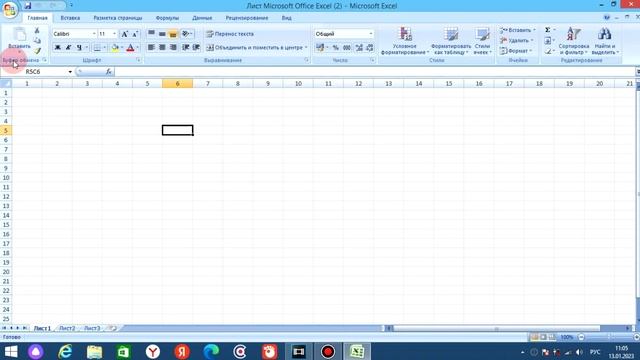This screenshot has height=360, width=640.
Task: Click the Paste (Вставить) button
Action: click(19, 39)
